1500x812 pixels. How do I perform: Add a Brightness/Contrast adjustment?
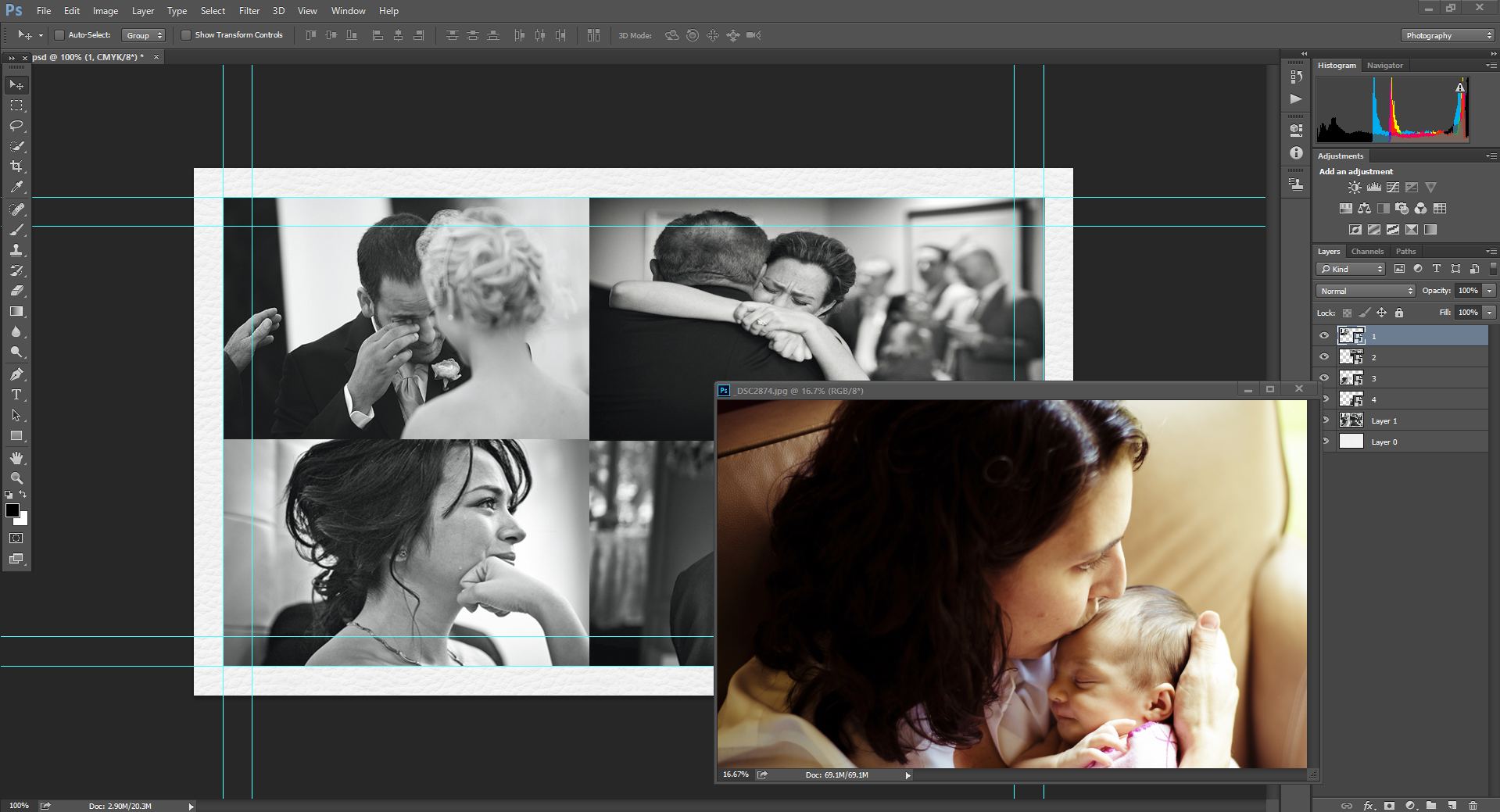click(1355, 188)
